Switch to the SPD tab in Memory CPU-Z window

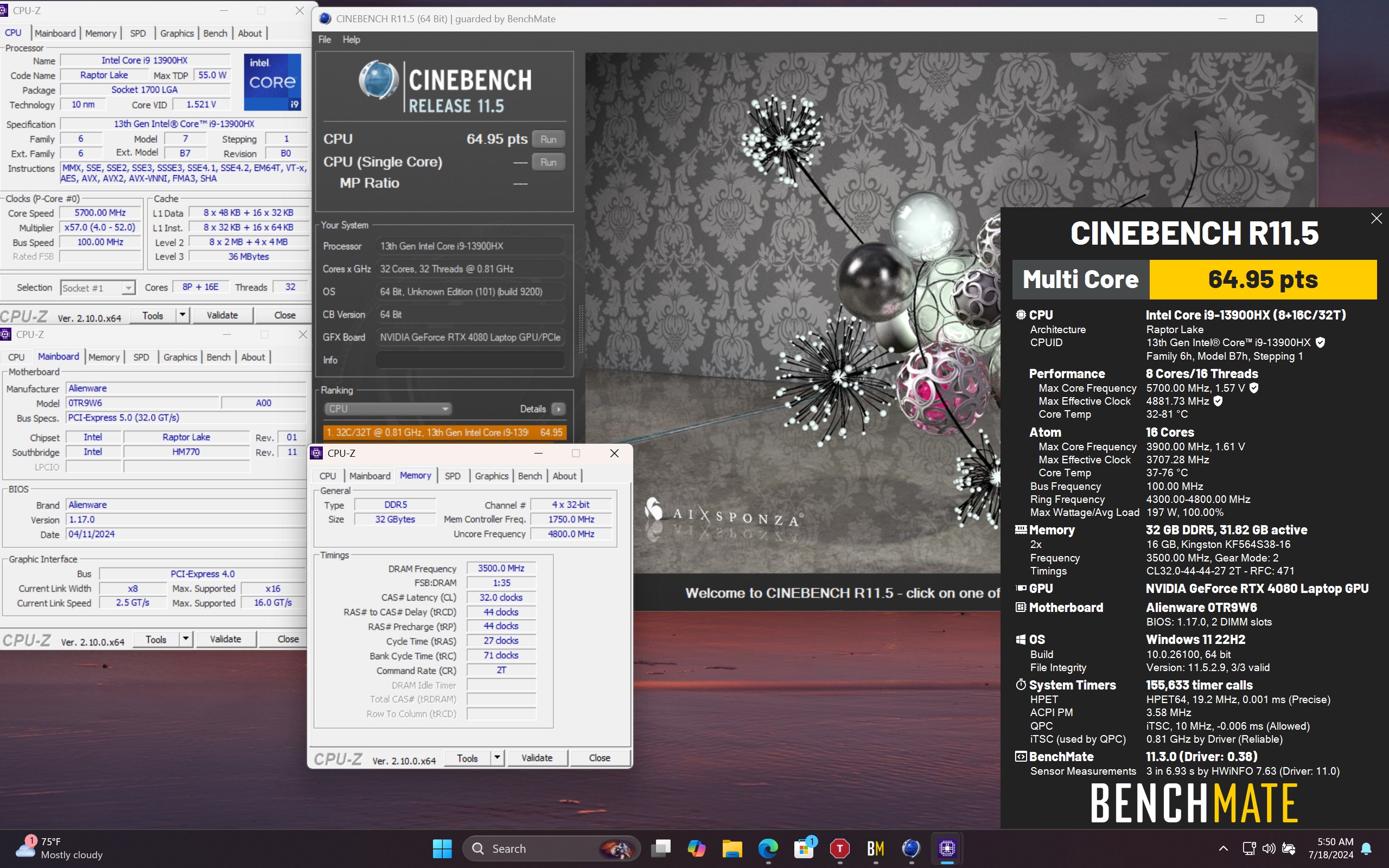(x=453, y=476)
